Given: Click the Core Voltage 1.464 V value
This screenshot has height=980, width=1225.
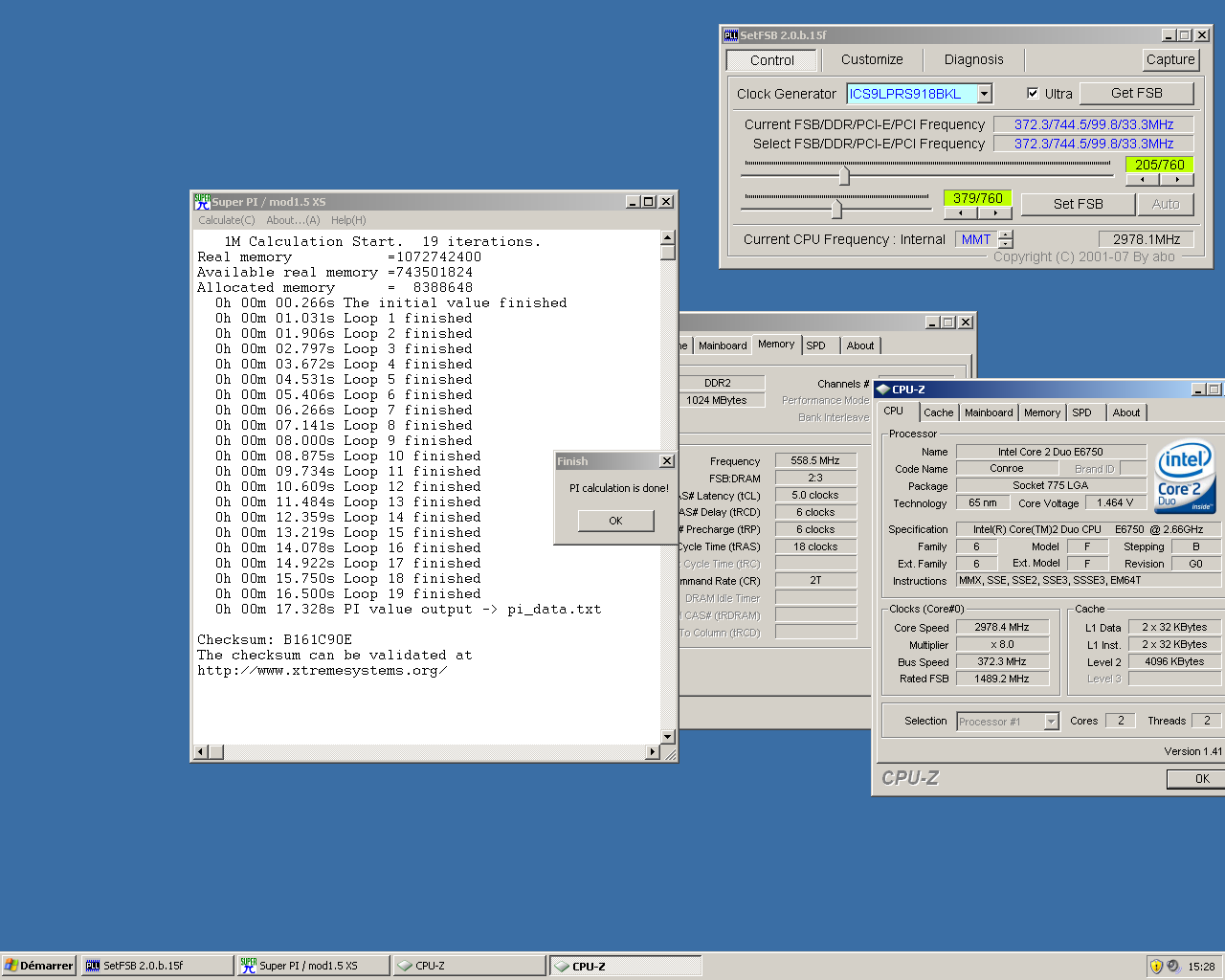Looking at the screenshot, I should click(1115, 502).
